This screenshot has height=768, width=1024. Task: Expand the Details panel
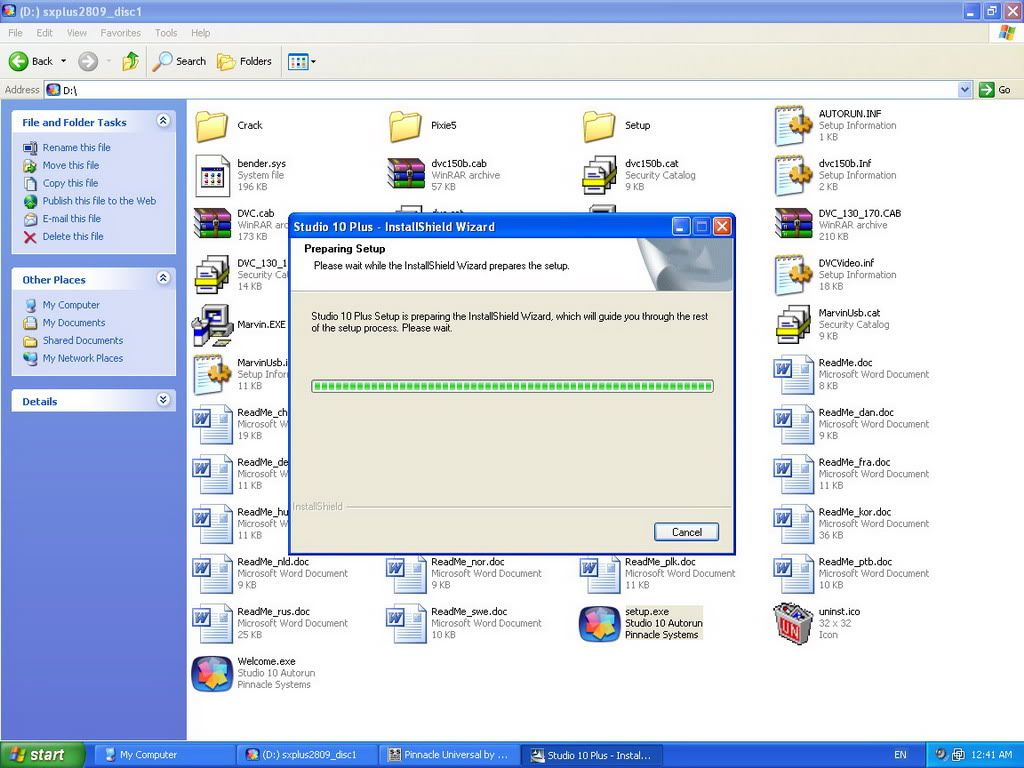tap(163, 400)
